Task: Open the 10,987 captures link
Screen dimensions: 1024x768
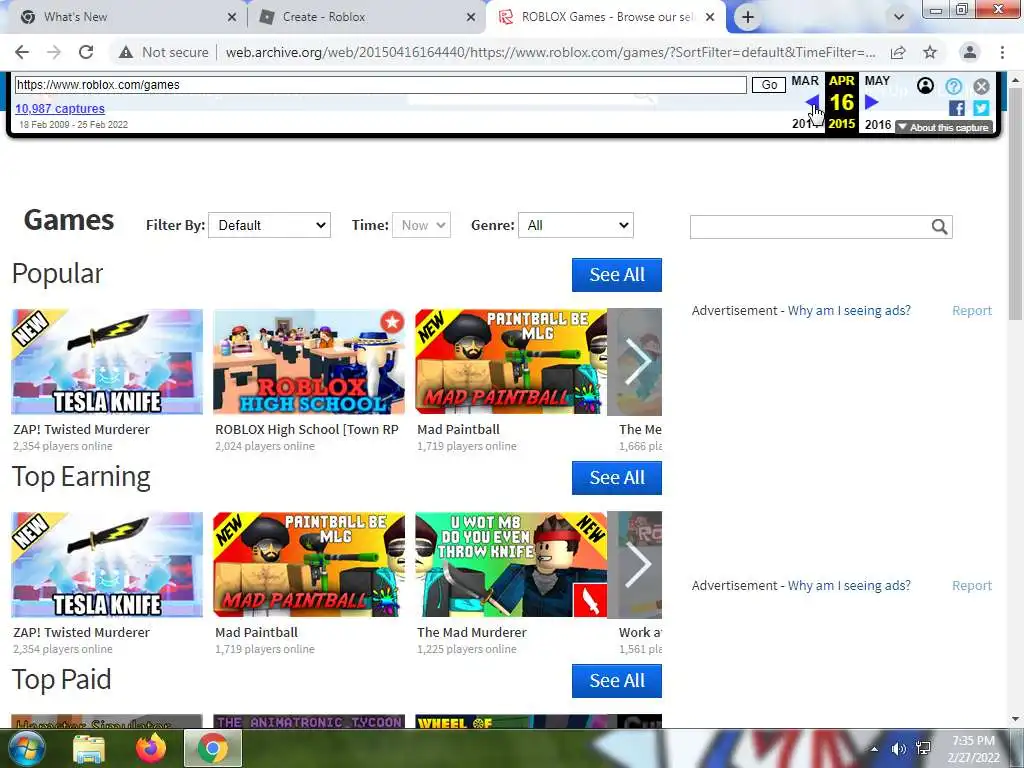Action: coord(59,108)
